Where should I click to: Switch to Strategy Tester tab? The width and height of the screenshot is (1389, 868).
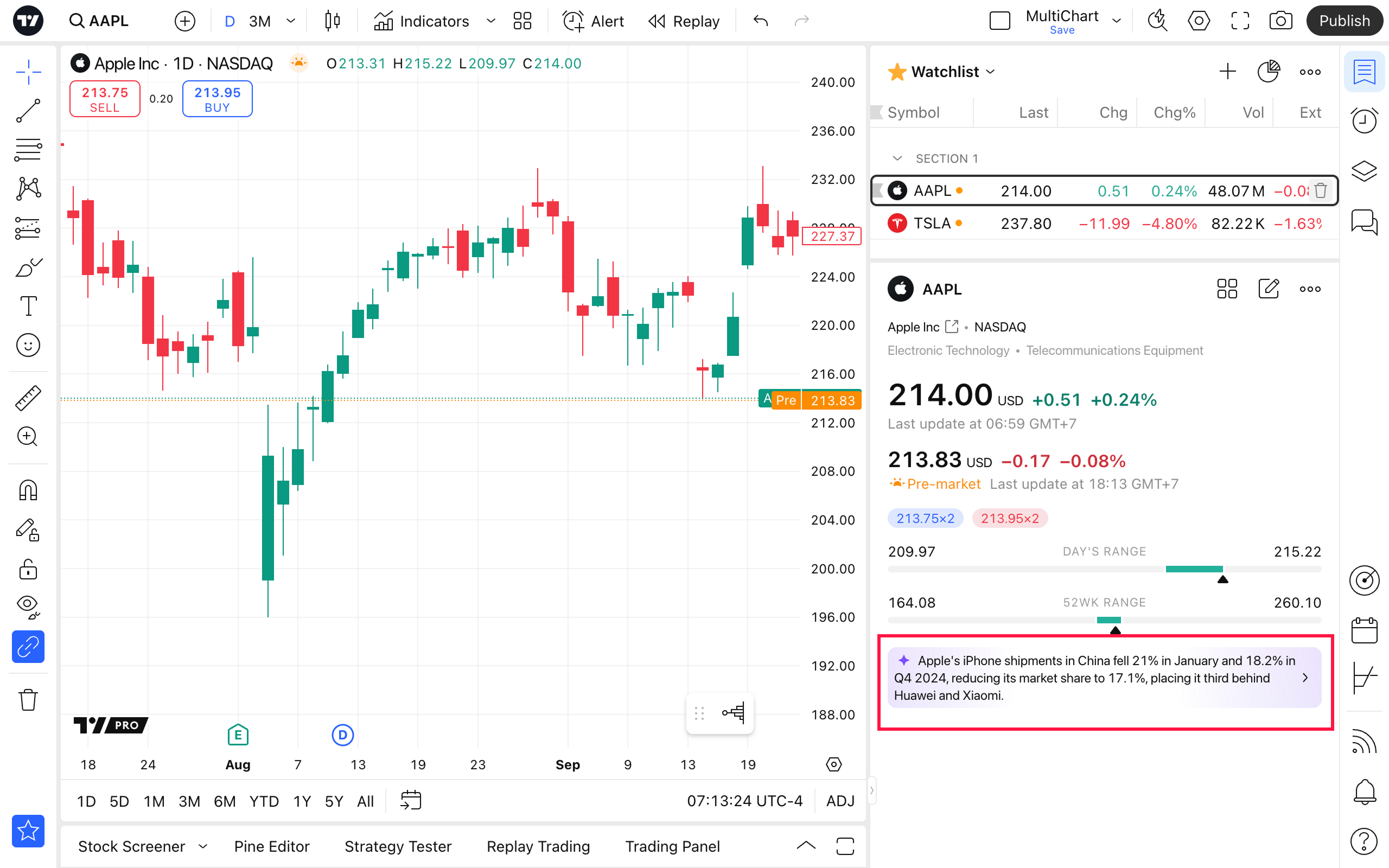(x=398, y=846)
